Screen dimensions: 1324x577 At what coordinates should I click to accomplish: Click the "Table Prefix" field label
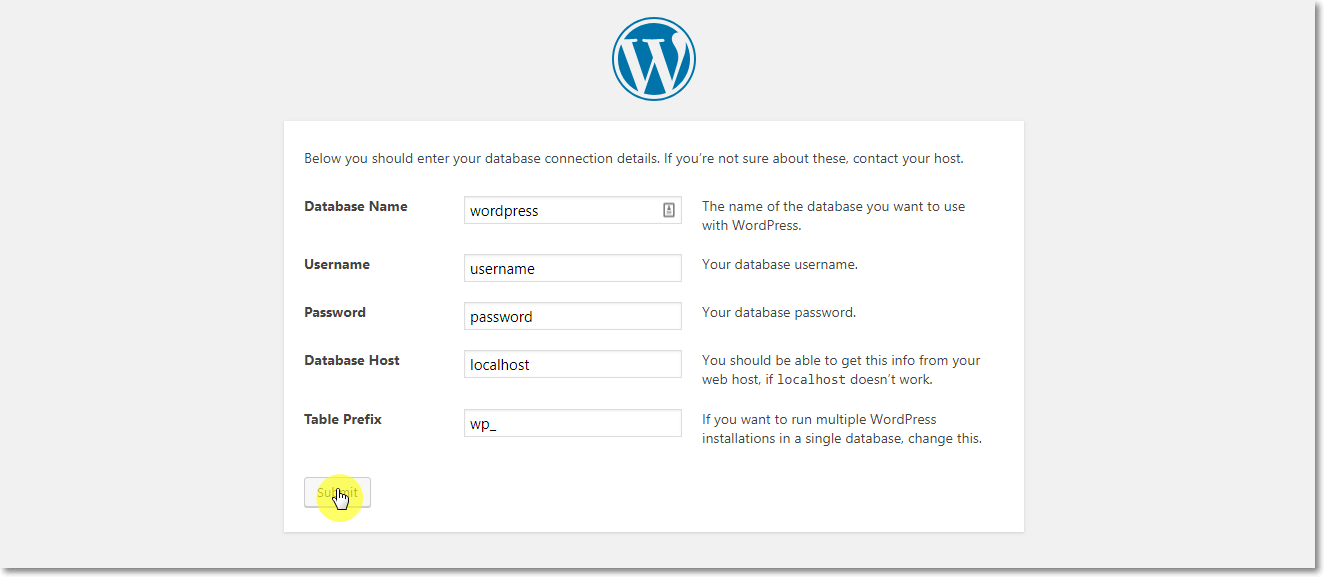[x=343, y=420]
